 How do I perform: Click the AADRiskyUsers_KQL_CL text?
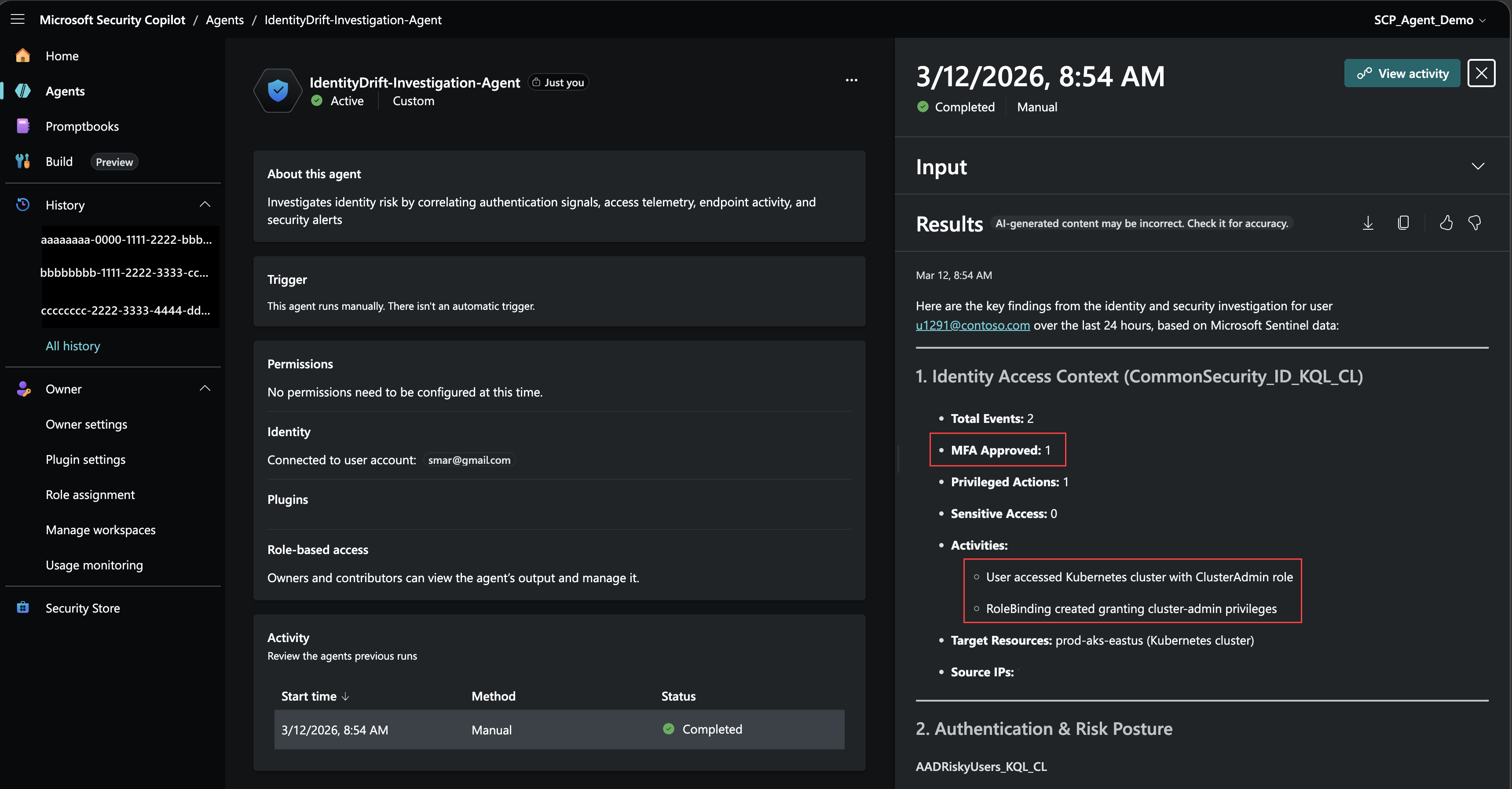point(981,766)
